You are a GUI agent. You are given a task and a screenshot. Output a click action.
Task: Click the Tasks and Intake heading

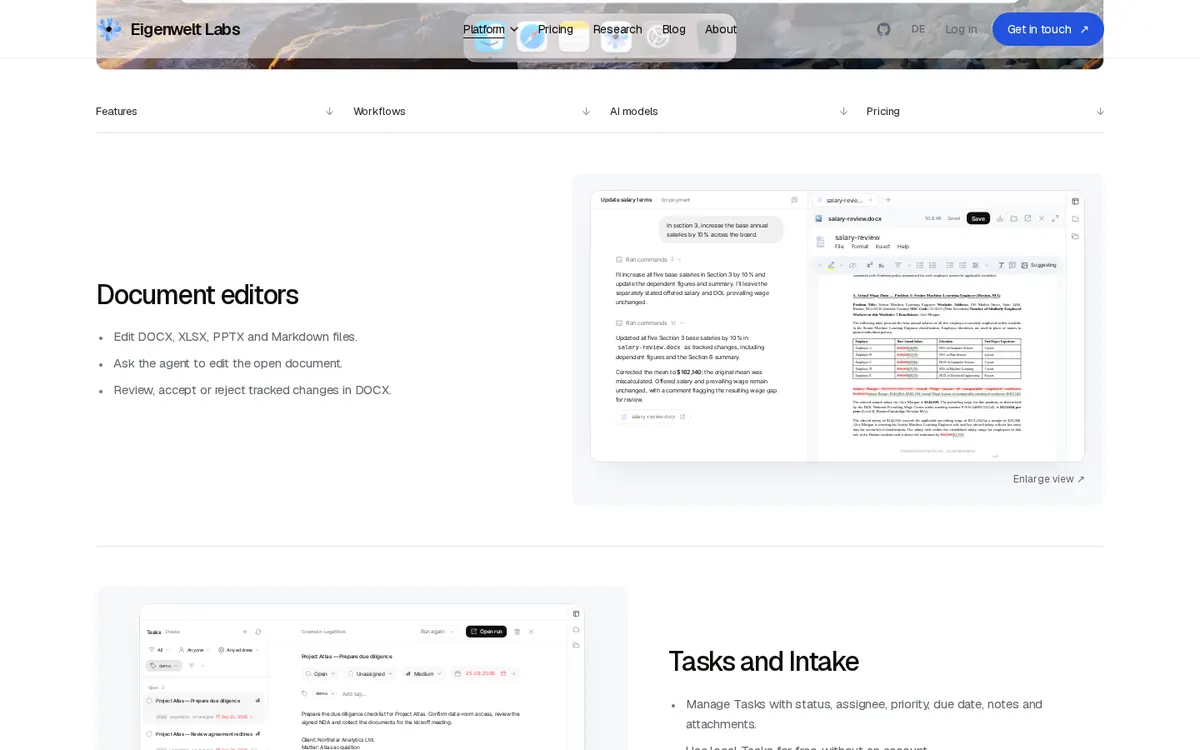pos(763,661)
